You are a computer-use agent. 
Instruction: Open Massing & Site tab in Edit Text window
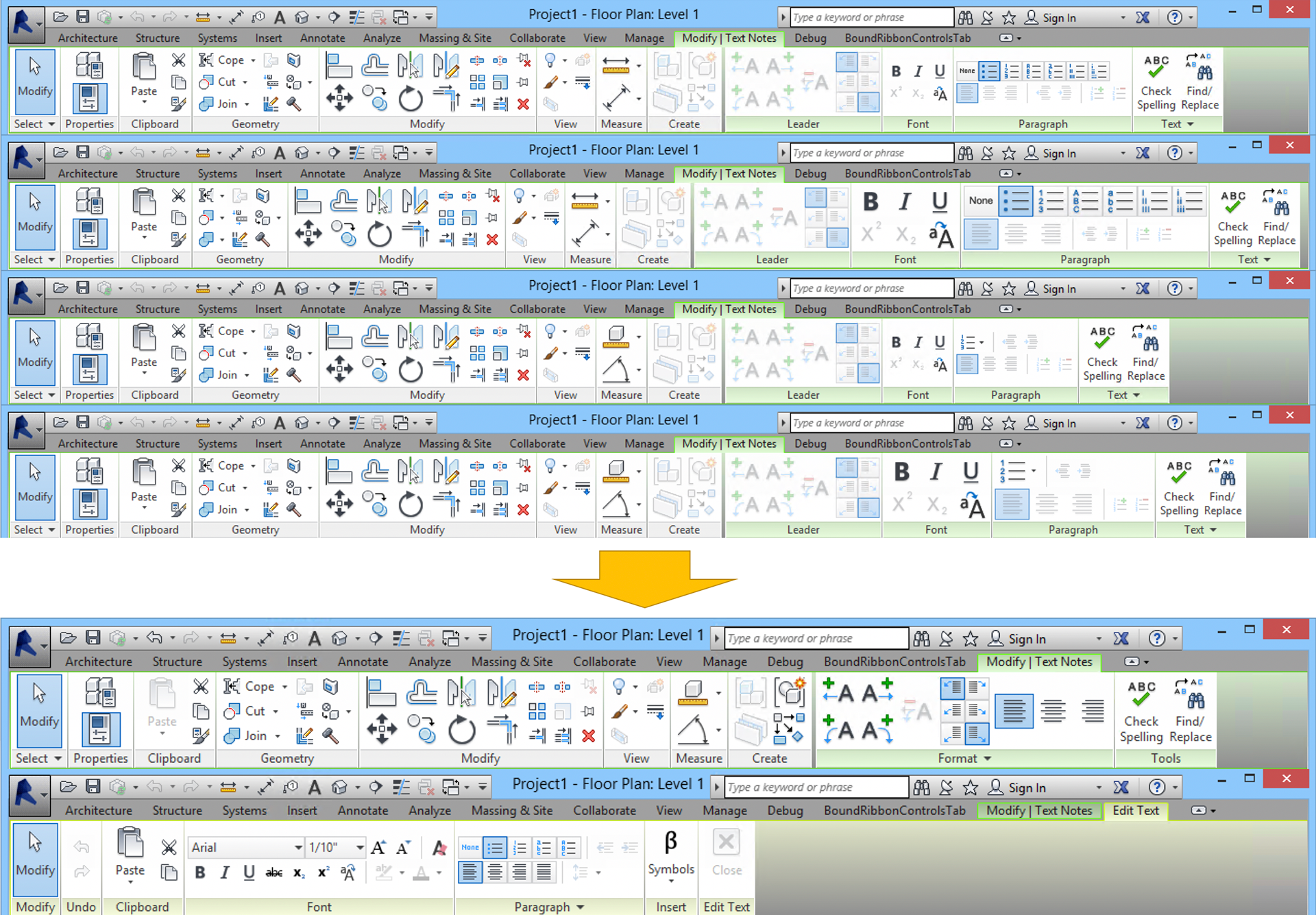(x=511, y=810)
